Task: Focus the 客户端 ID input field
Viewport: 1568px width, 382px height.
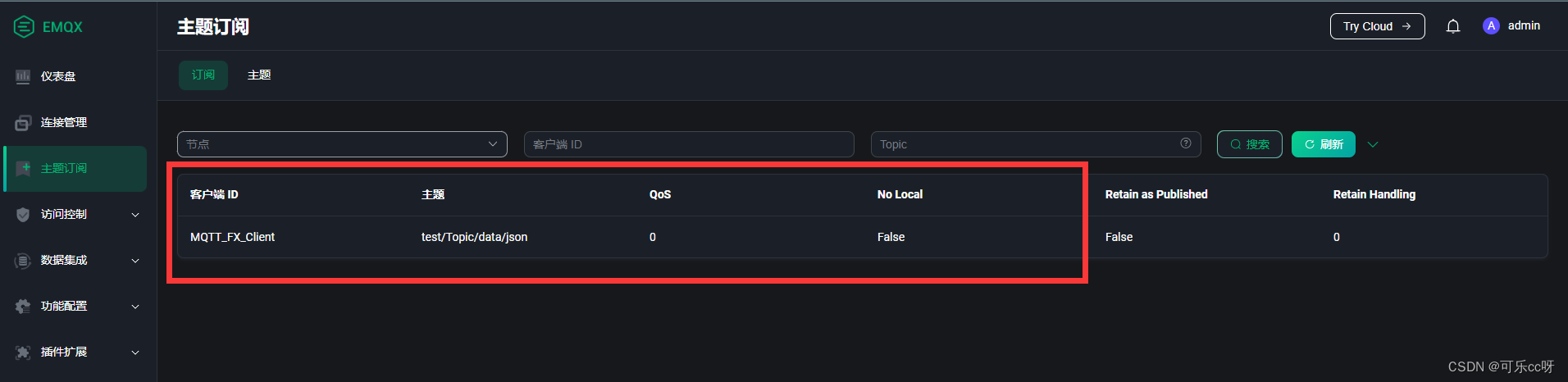Action: pos(689,144)
